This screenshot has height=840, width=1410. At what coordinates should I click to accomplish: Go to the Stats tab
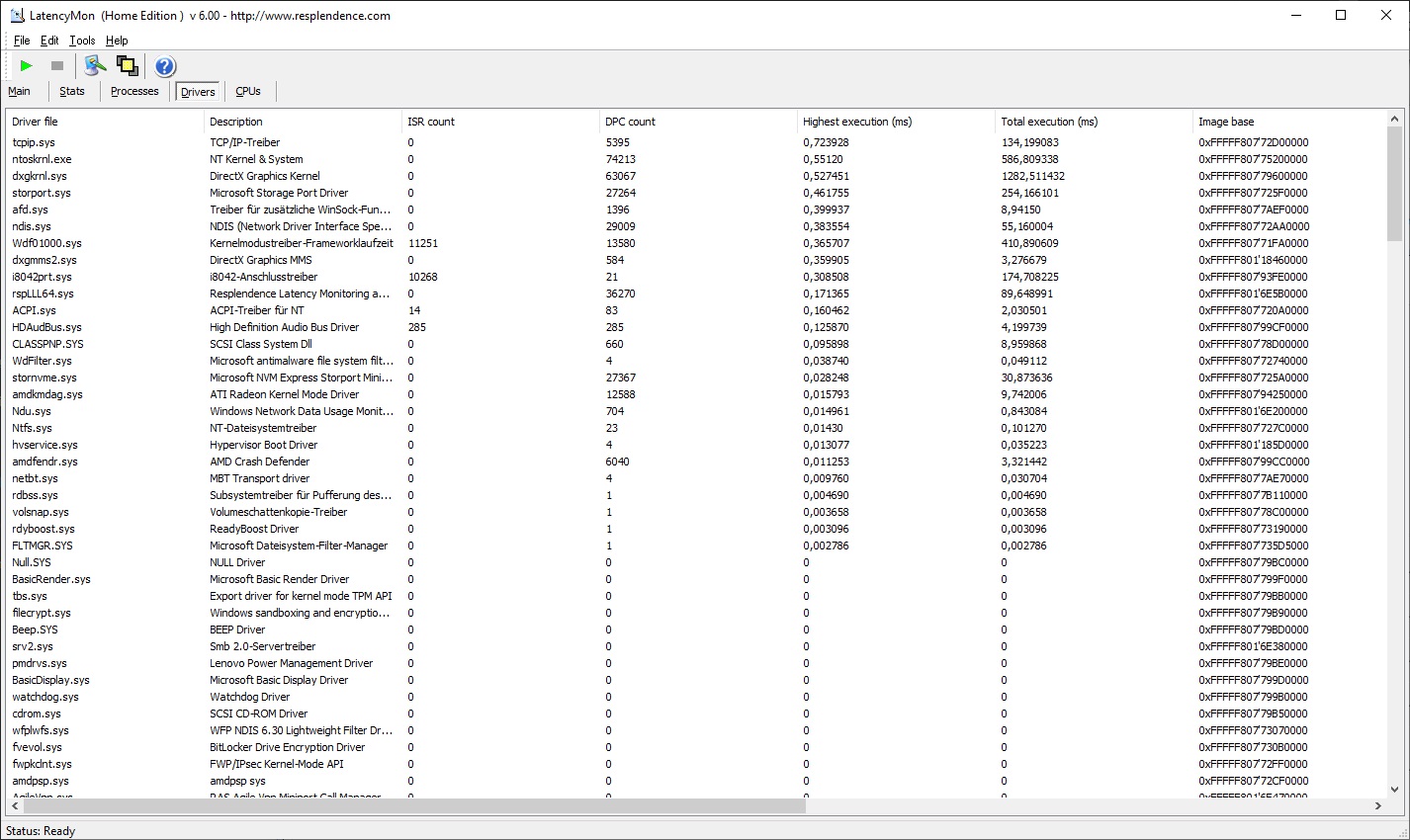(72, 91)
